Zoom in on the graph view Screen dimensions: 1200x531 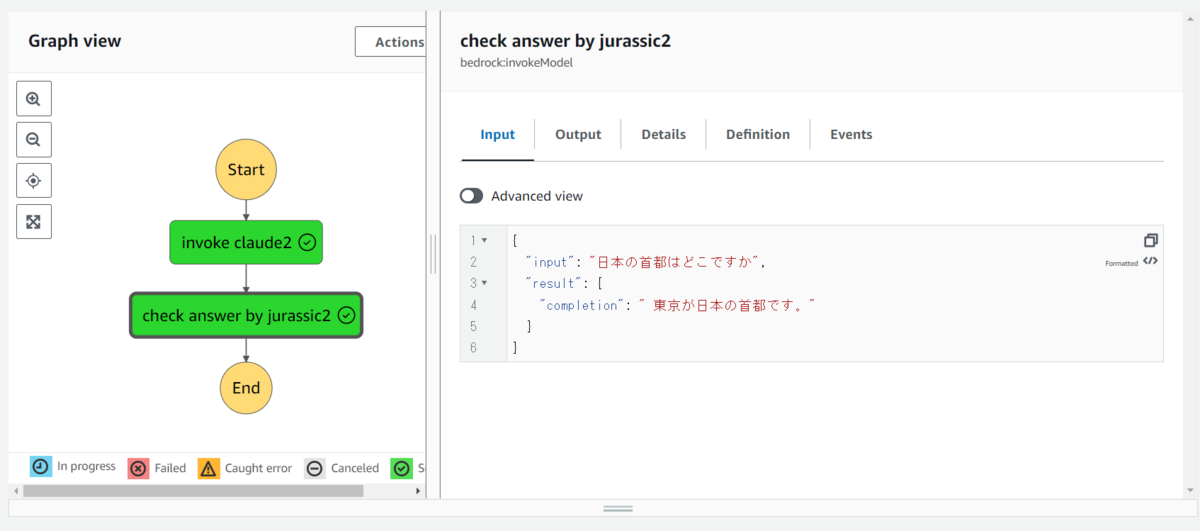[34, 99]
